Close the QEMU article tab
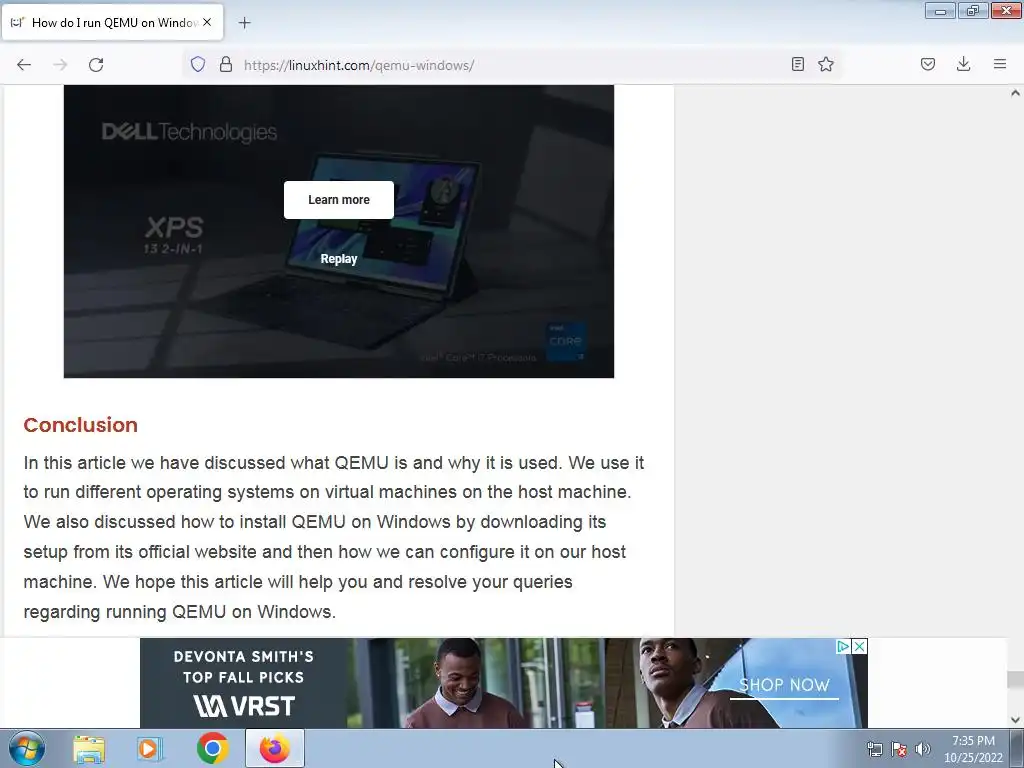This screenshot has height=768, width=1024. coord(207,22)
